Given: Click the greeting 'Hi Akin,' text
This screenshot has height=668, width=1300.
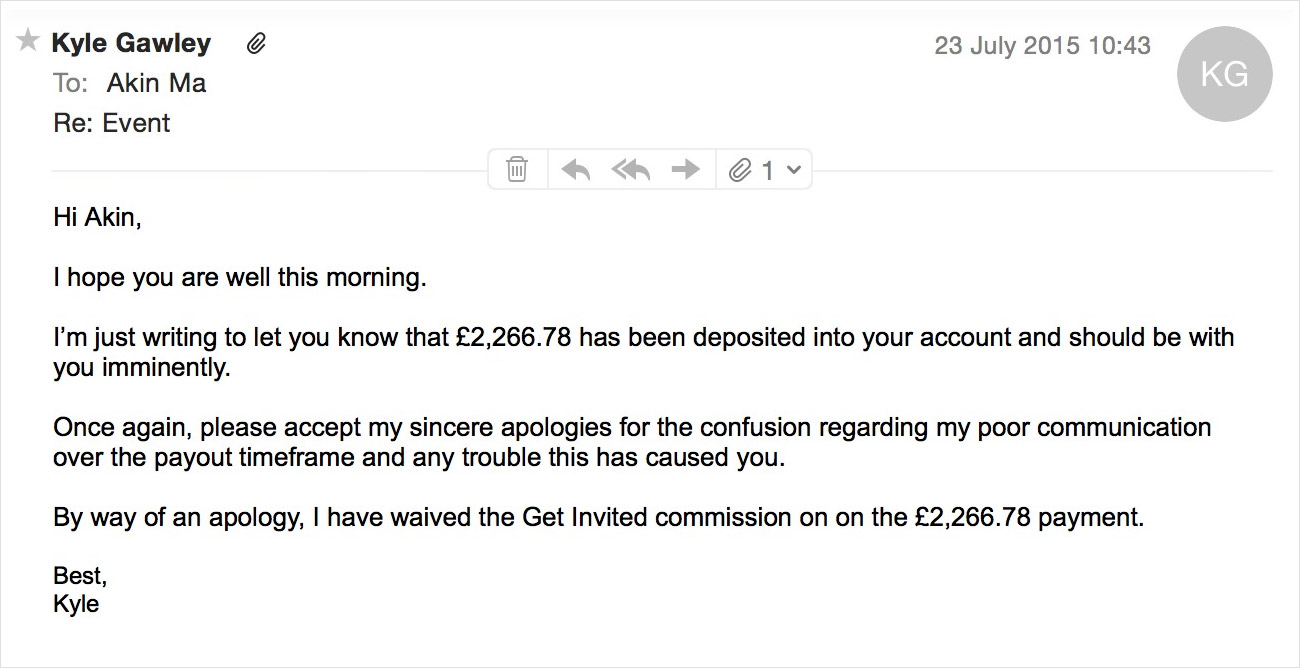Looking at the screenshot, I should click(x=97, y=217).
